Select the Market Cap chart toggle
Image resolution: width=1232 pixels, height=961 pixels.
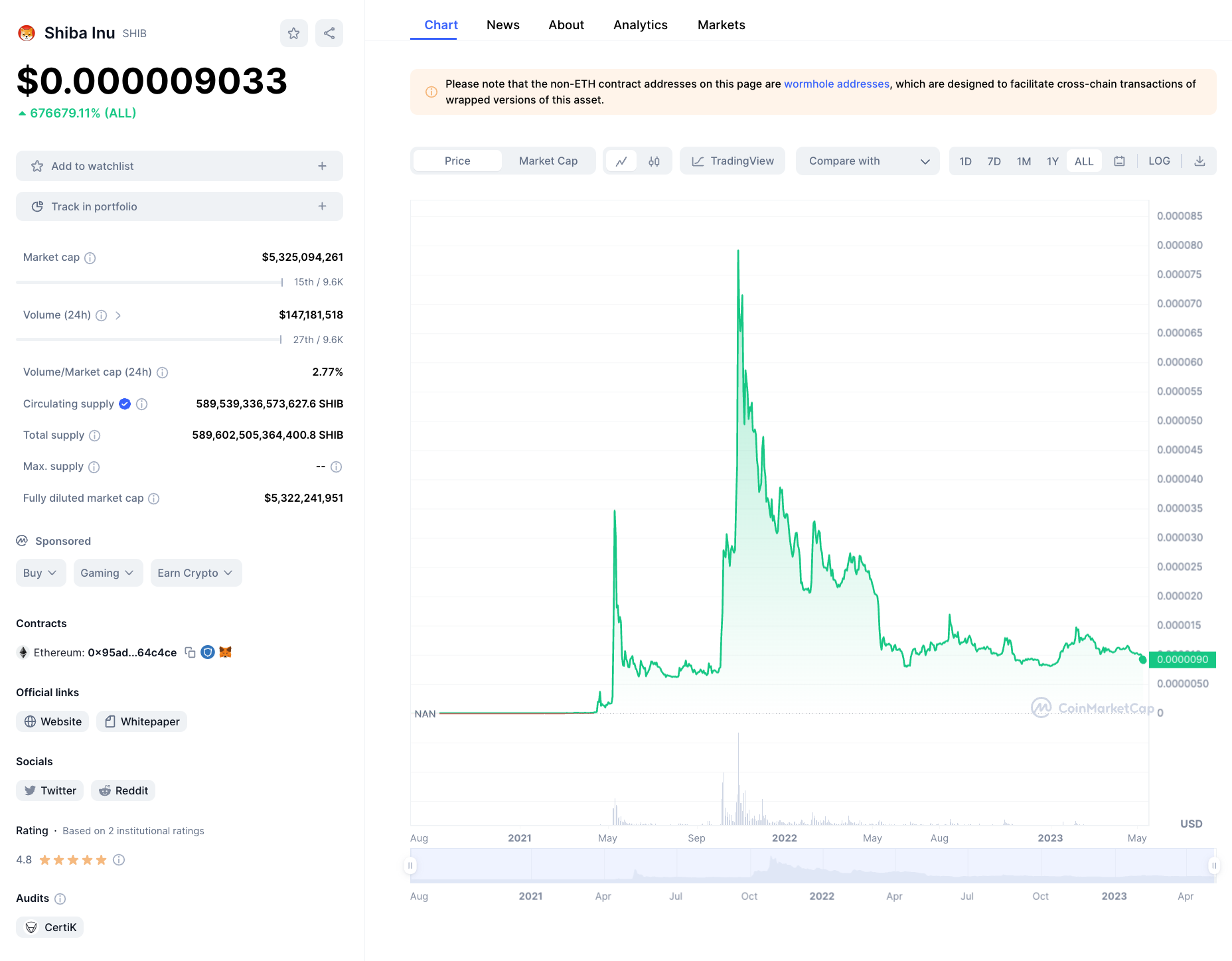pos(548,161)
